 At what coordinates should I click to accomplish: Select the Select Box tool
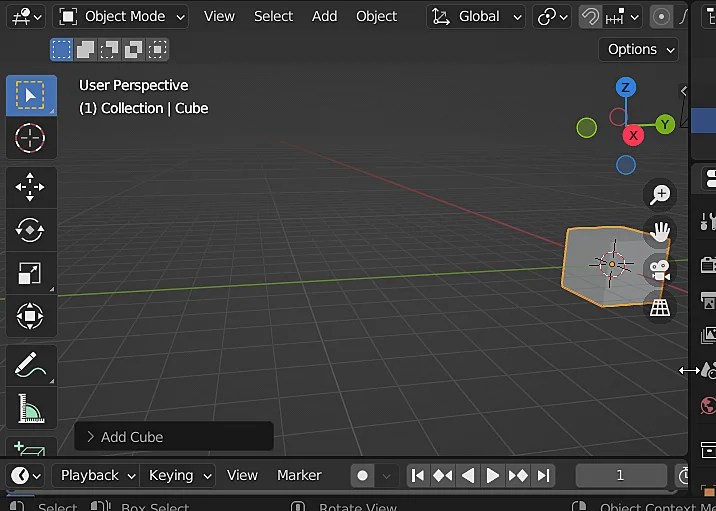(31, 95)
